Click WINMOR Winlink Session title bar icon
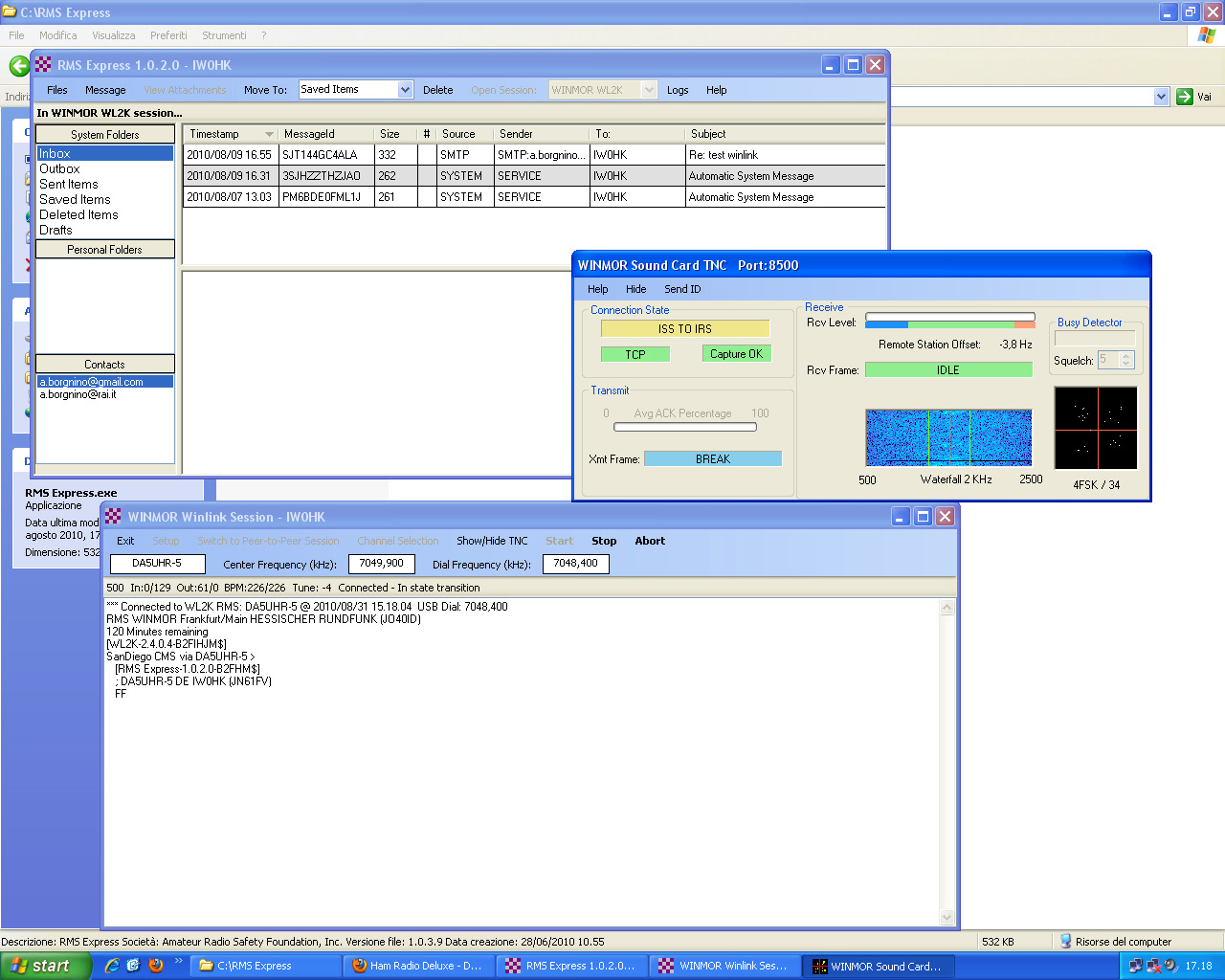The width and height of the screenshot is (1225, 980). (x=113, y=517)
